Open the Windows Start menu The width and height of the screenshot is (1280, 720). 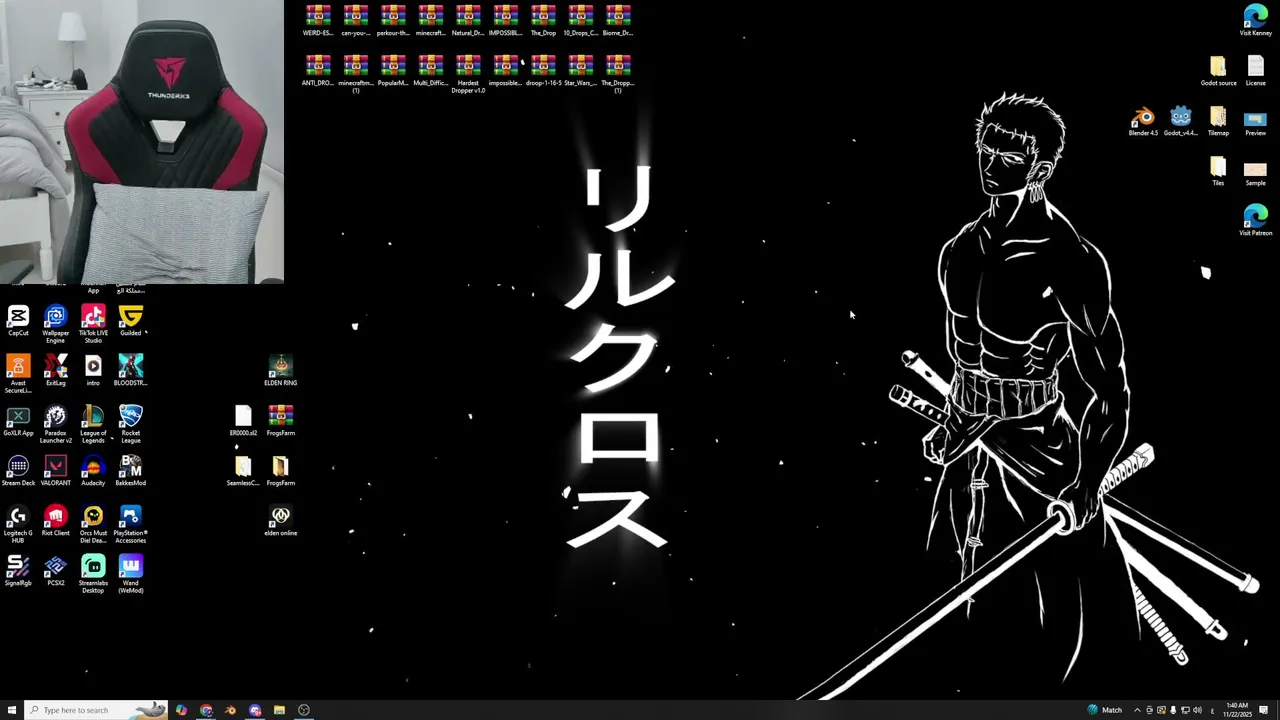pyautogui.click(x=12, y=710)
